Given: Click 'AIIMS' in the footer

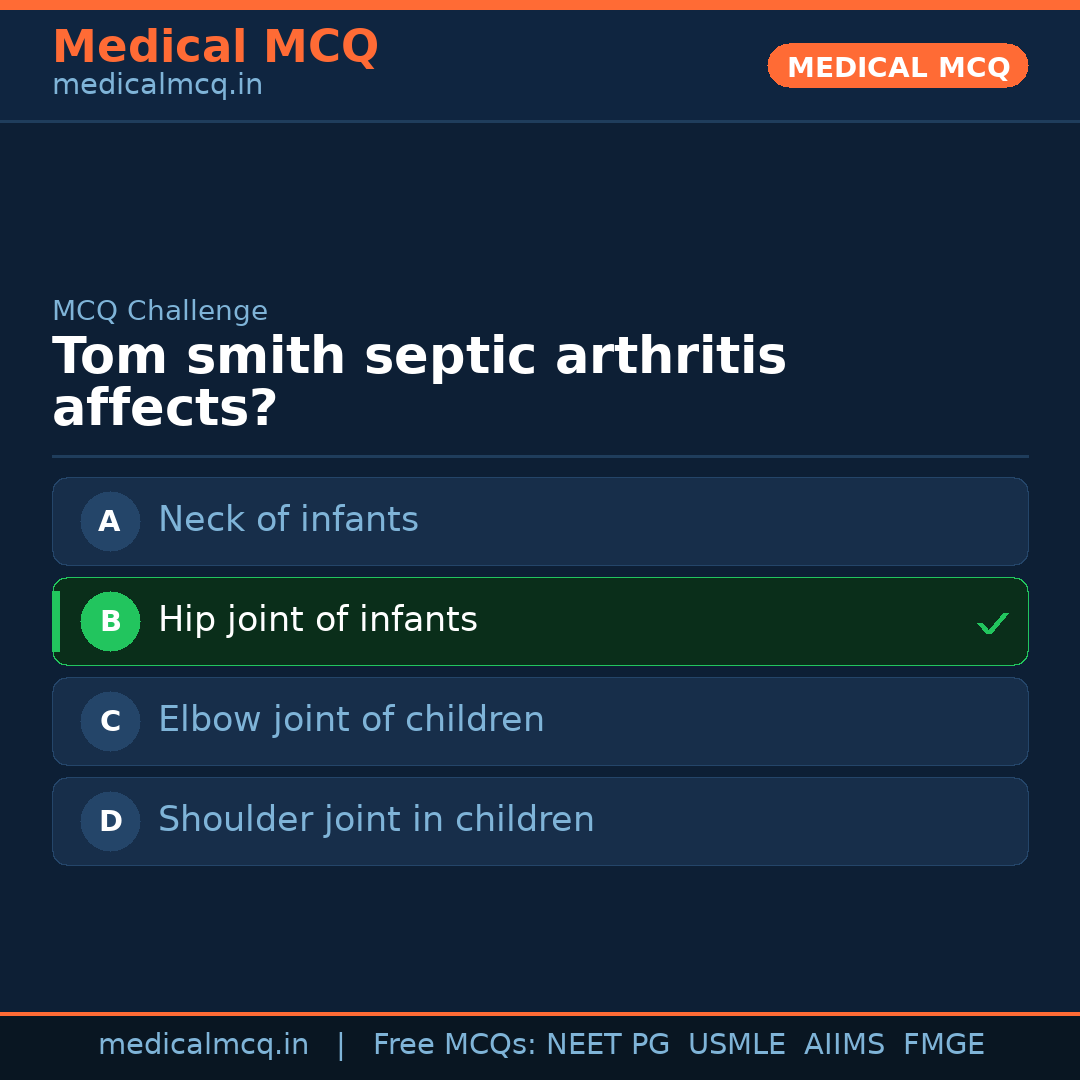Looking at the screenshot, I should point(844,1045).
